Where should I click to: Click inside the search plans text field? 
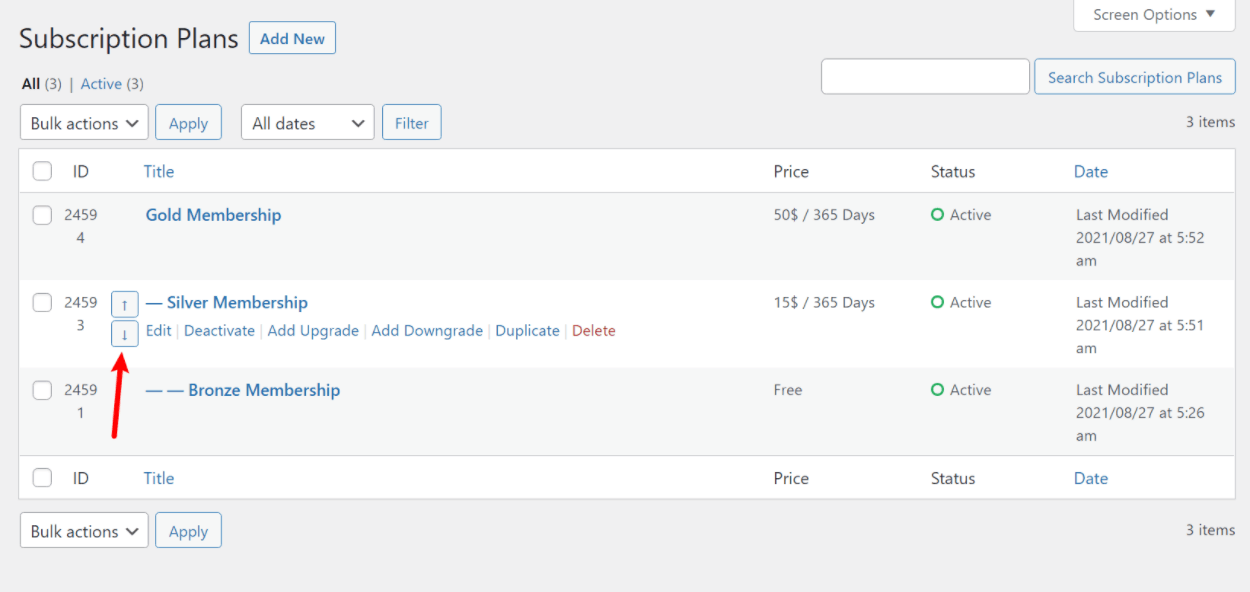[925, 77]
